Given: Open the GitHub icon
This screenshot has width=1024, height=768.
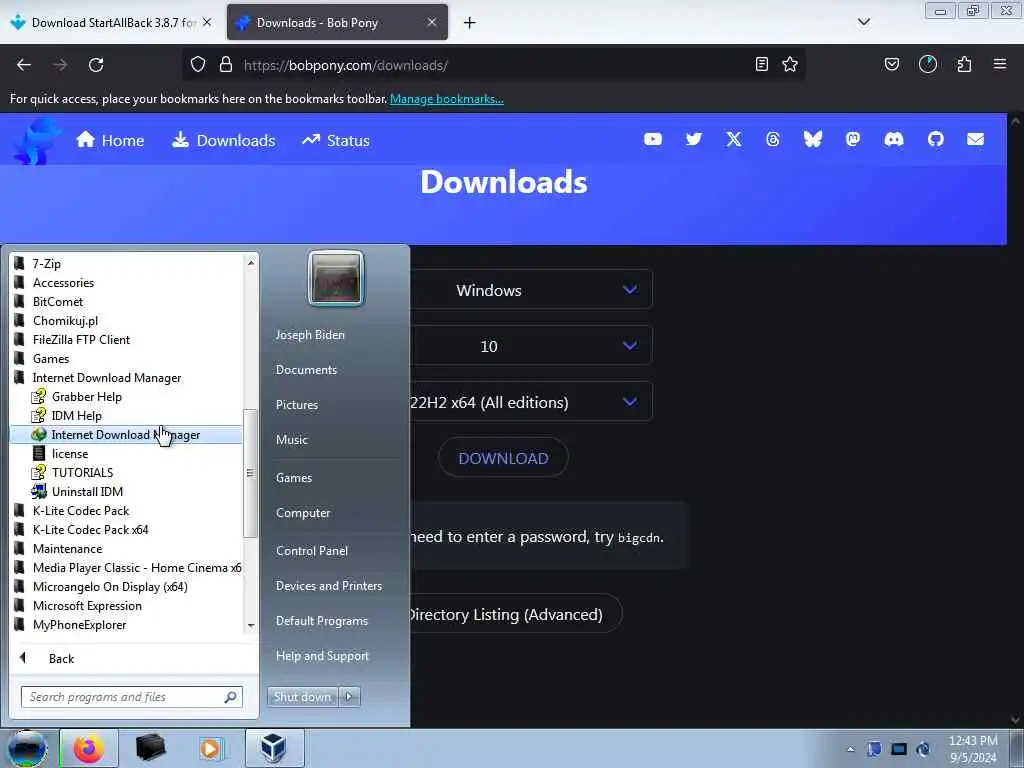Looking at the screenshot, I should [935, 139].
